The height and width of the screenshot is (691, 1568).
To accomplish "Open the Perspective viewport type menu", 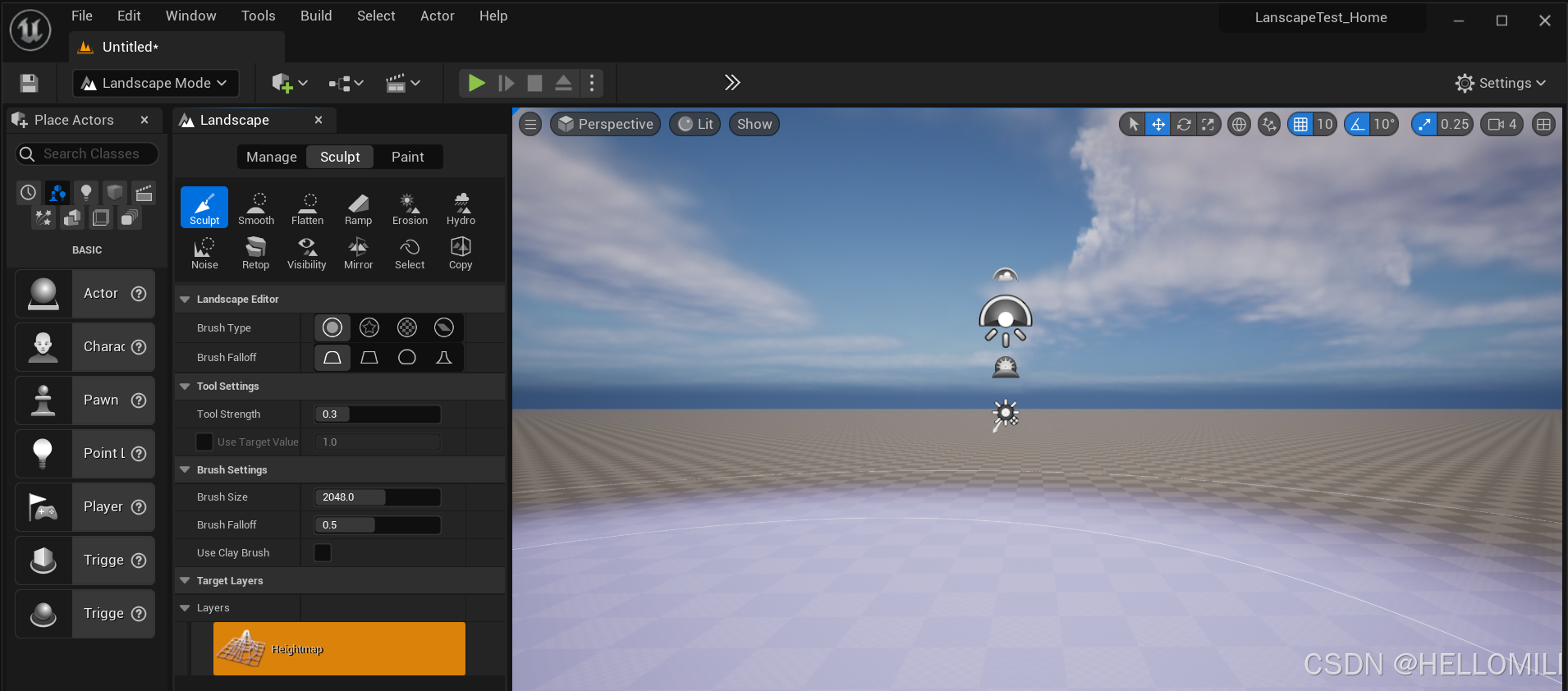I will tap(606, 124).
